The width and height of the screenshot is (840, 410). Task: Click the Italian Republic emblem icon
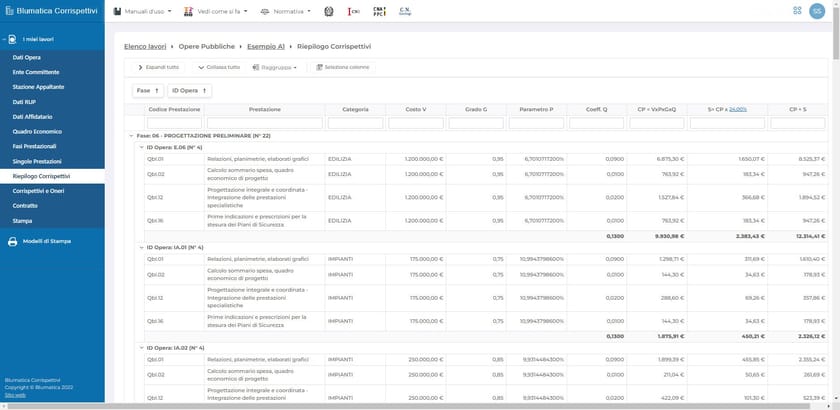328,12
